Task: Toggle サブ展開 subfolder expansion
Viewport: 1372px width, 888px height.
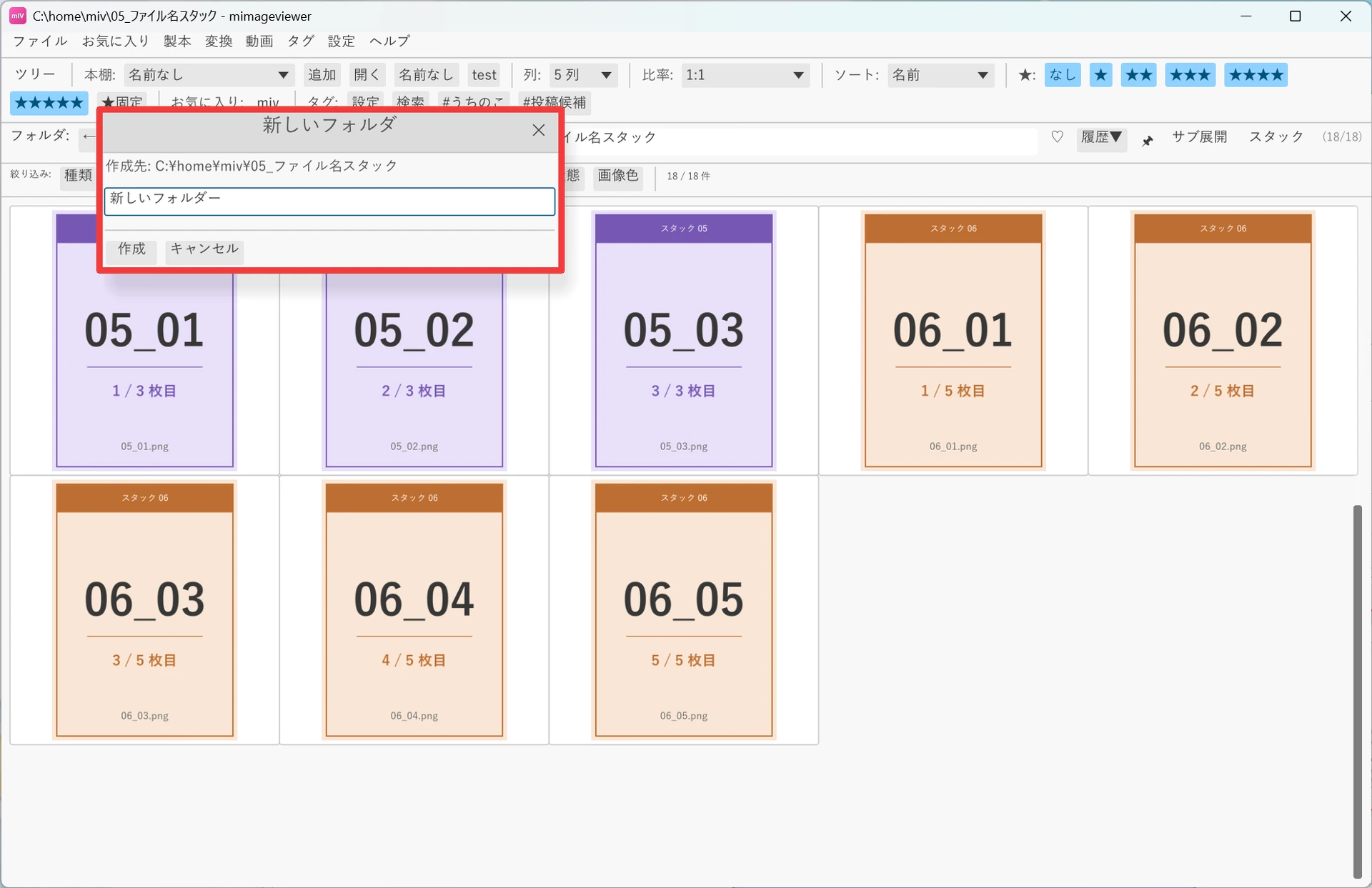Action: [x=1199, y=137]
